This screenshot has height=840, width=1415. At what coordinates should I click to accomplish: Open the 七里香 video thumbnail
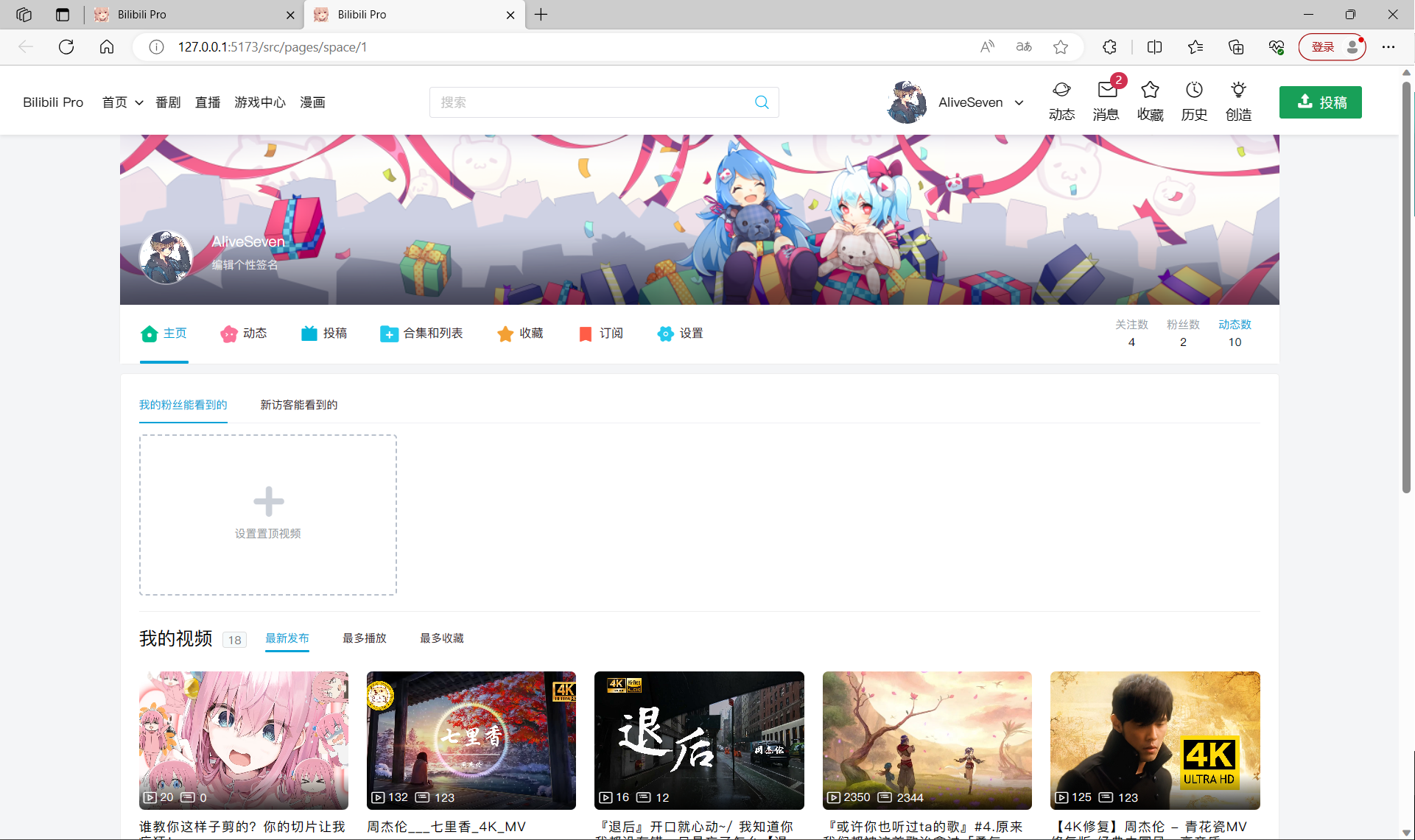point(471,740)
